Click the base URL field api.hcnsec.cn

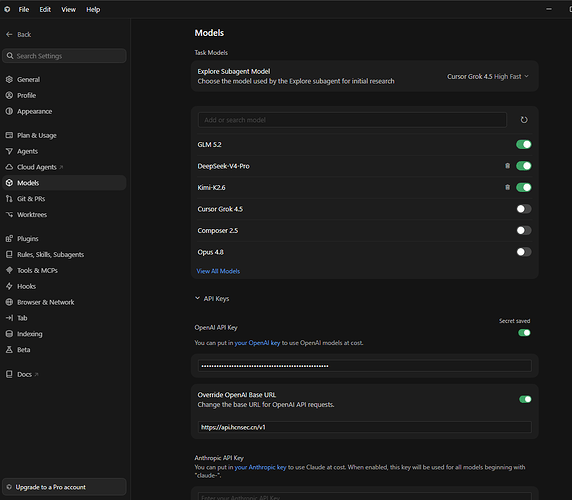click(364, 427)
